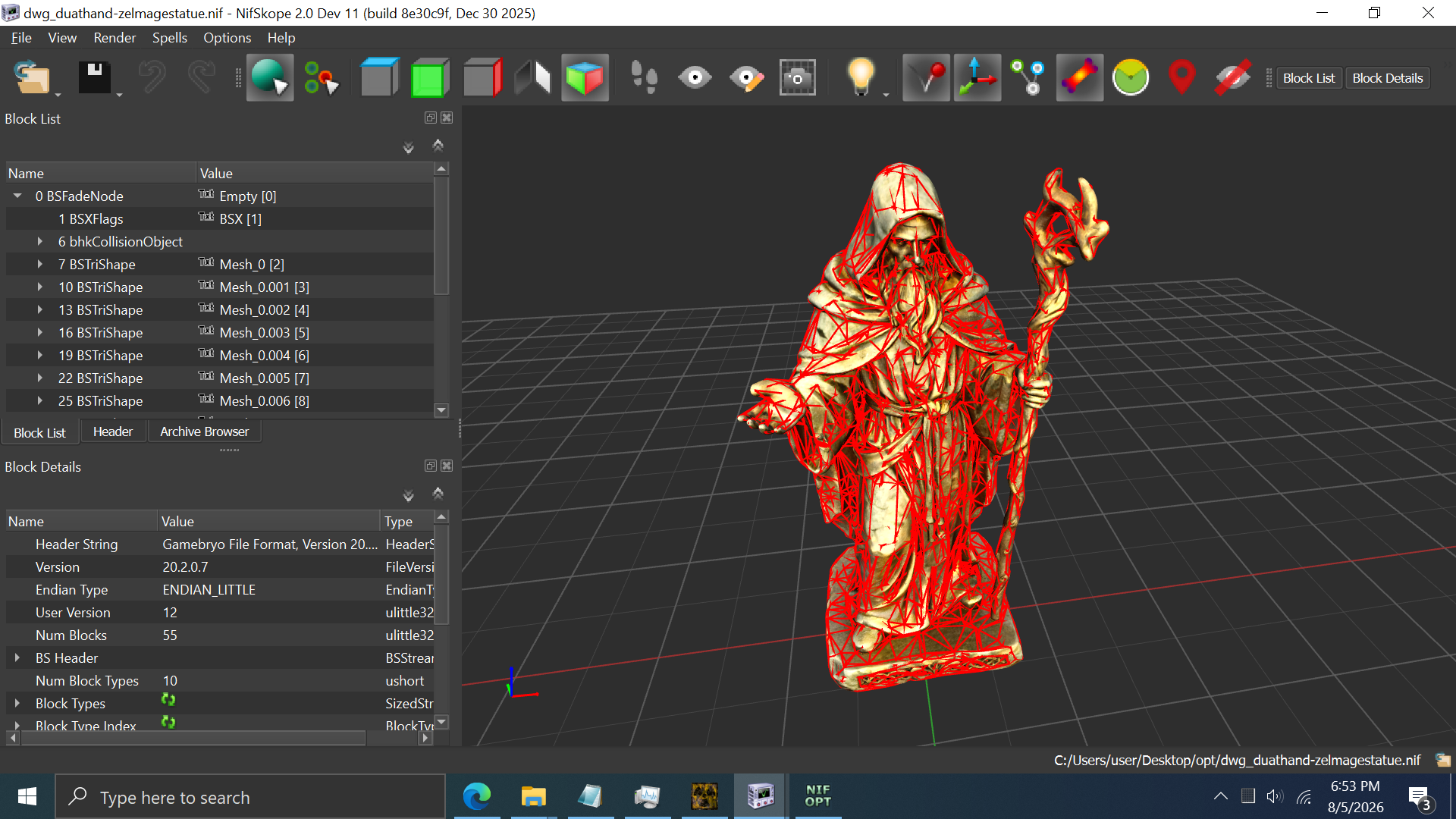Click the saved view eye icon
The width and height of the screenshot is (1456, 819).
tap(695, 77)
